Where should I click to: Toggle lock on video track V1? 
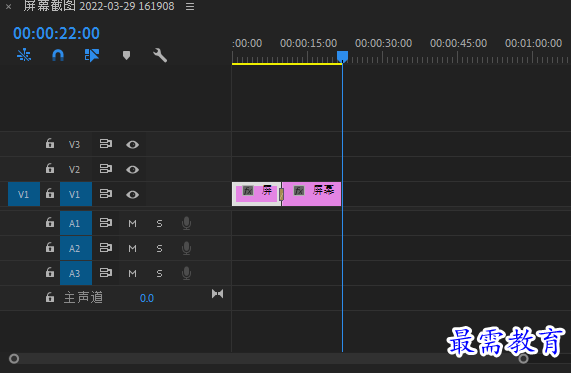[x=50, y=194]
